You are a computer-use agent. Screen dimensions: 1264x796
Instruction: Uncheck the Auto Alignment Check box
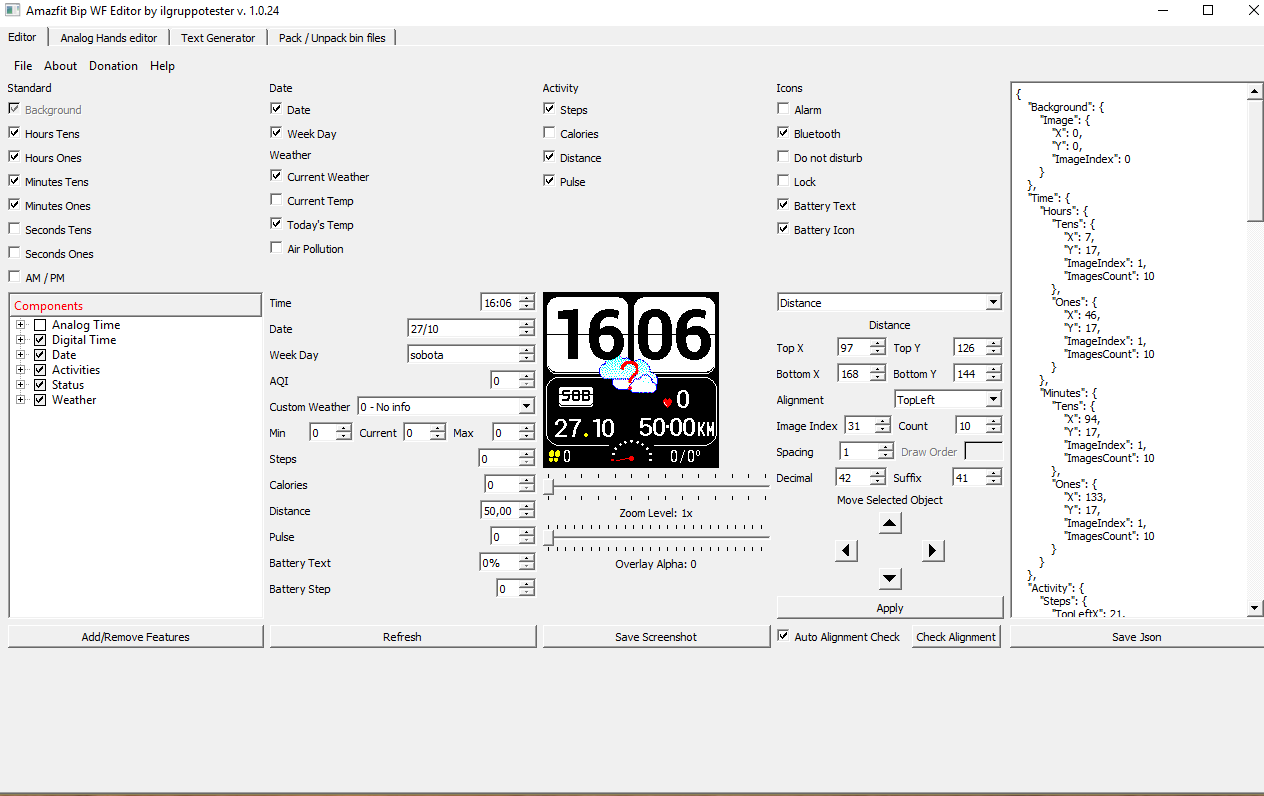point(784,636)
